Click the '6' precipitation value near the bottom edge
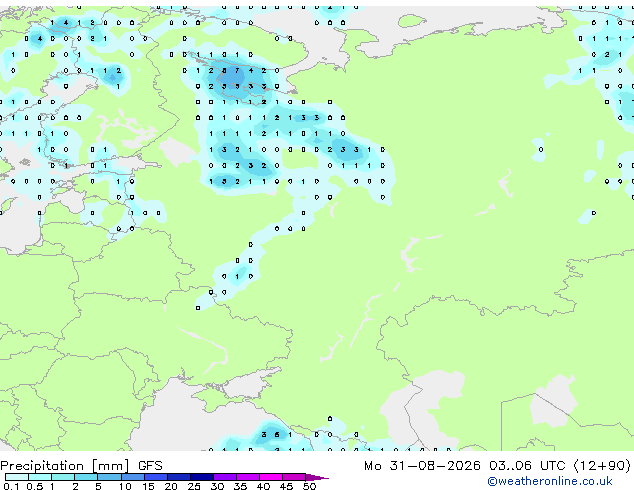The height and width of the screenshot is (490, 634). [277, 435]
